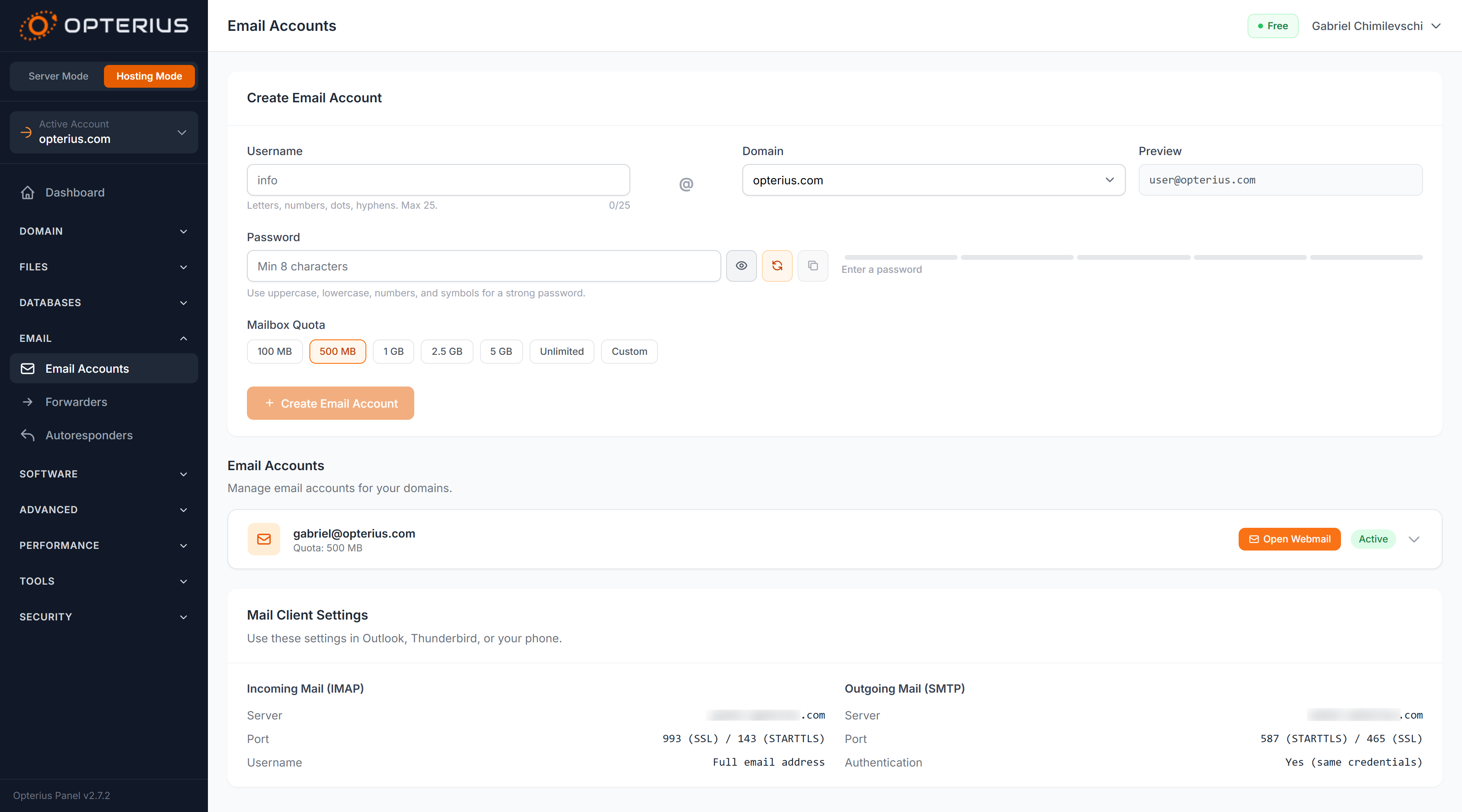Image resolution: width=1462 pixels, height=812 pixels.
Task: Click the Free plan badge
Action: 1272,26
